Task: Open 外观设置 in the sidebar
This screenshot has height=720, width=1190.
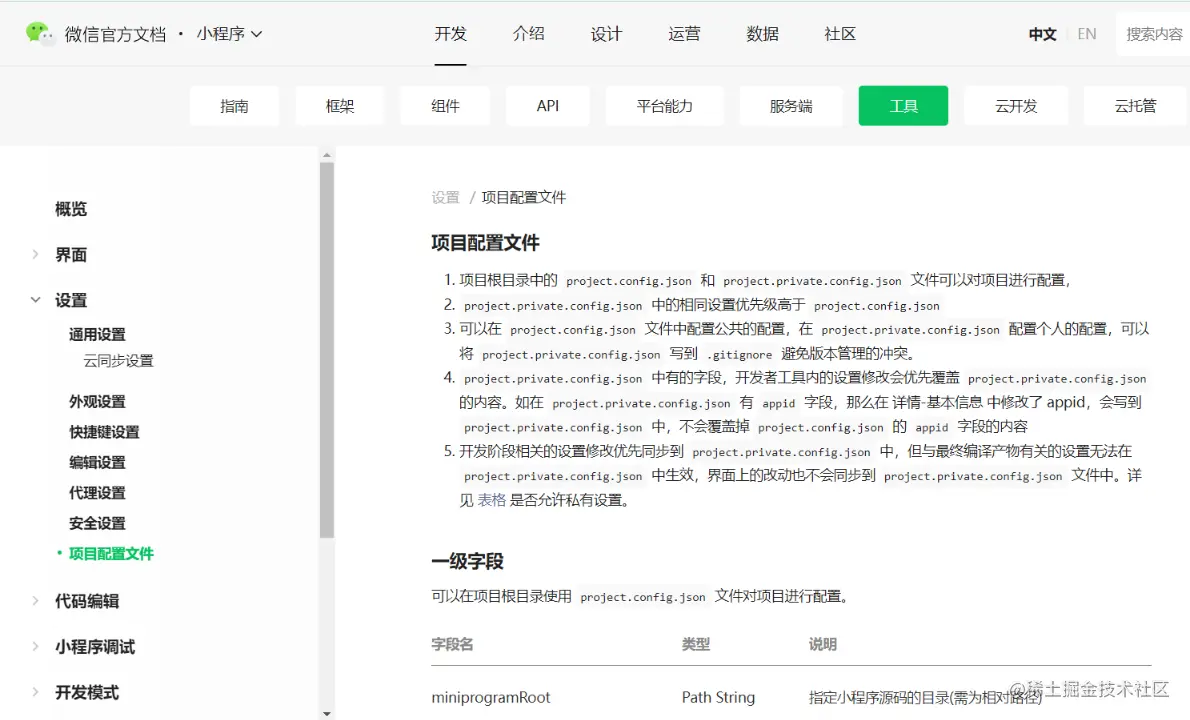Action: pyautogui.click(x=97, y=401)
